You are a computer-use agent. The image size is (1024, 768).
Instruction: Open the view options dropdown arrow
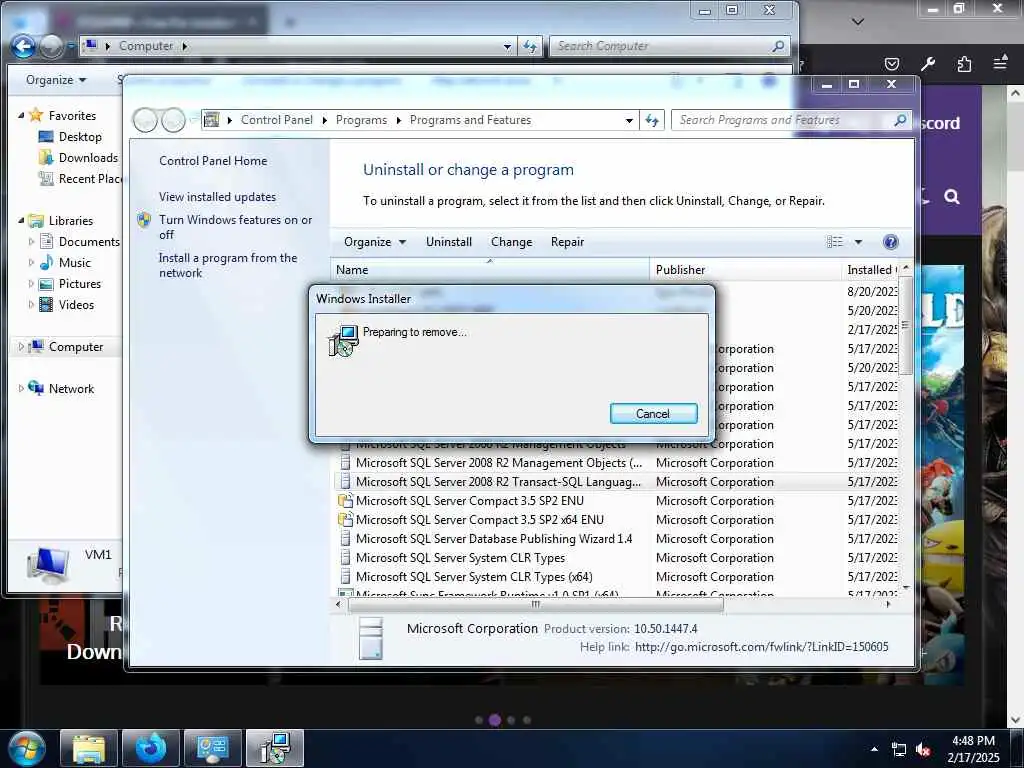[858, 242]
